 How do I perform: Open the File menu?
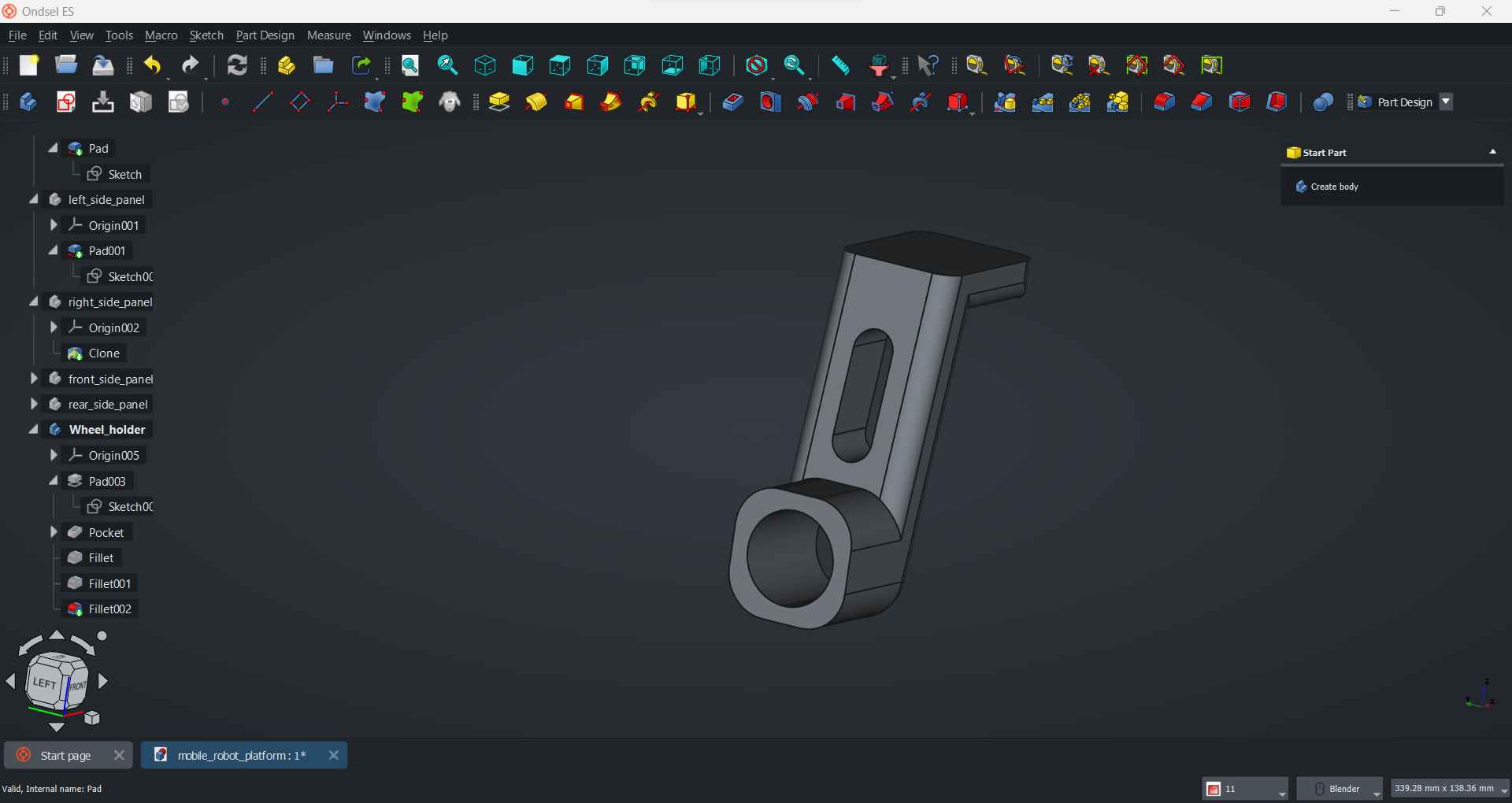(17, 35)
